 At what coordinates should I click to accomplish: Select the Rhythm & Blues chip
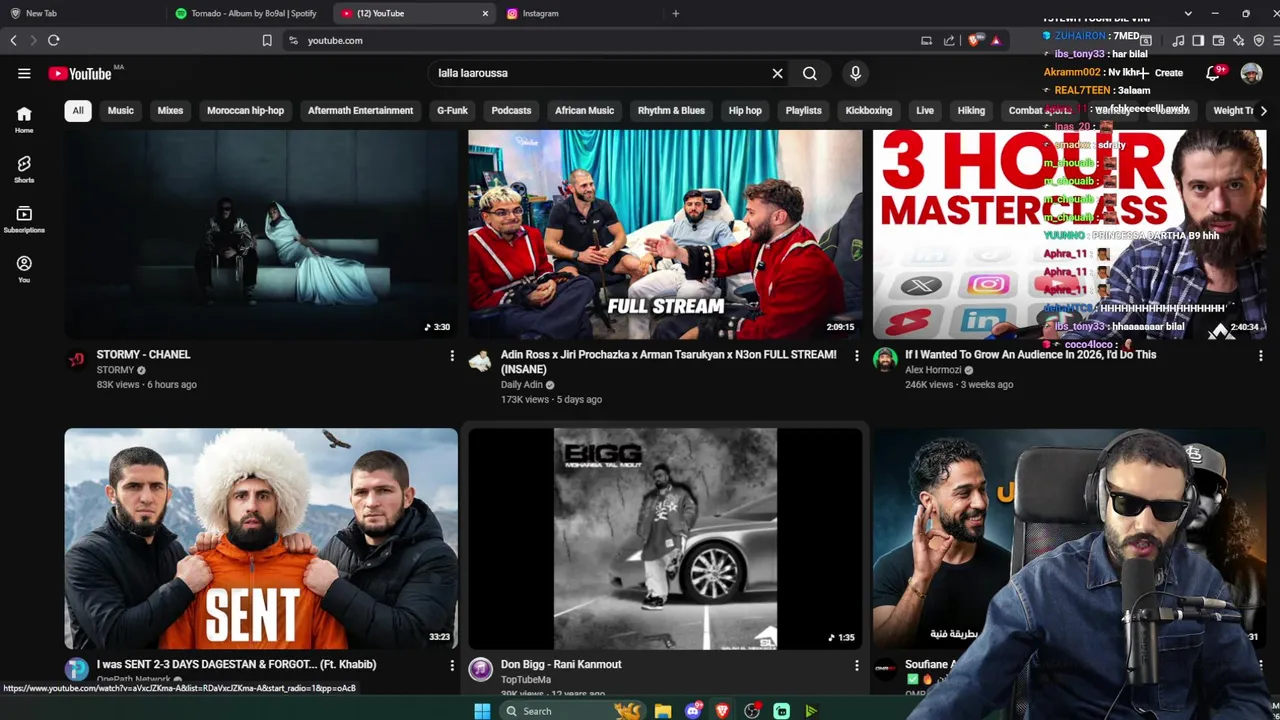[x=671, y=110]
